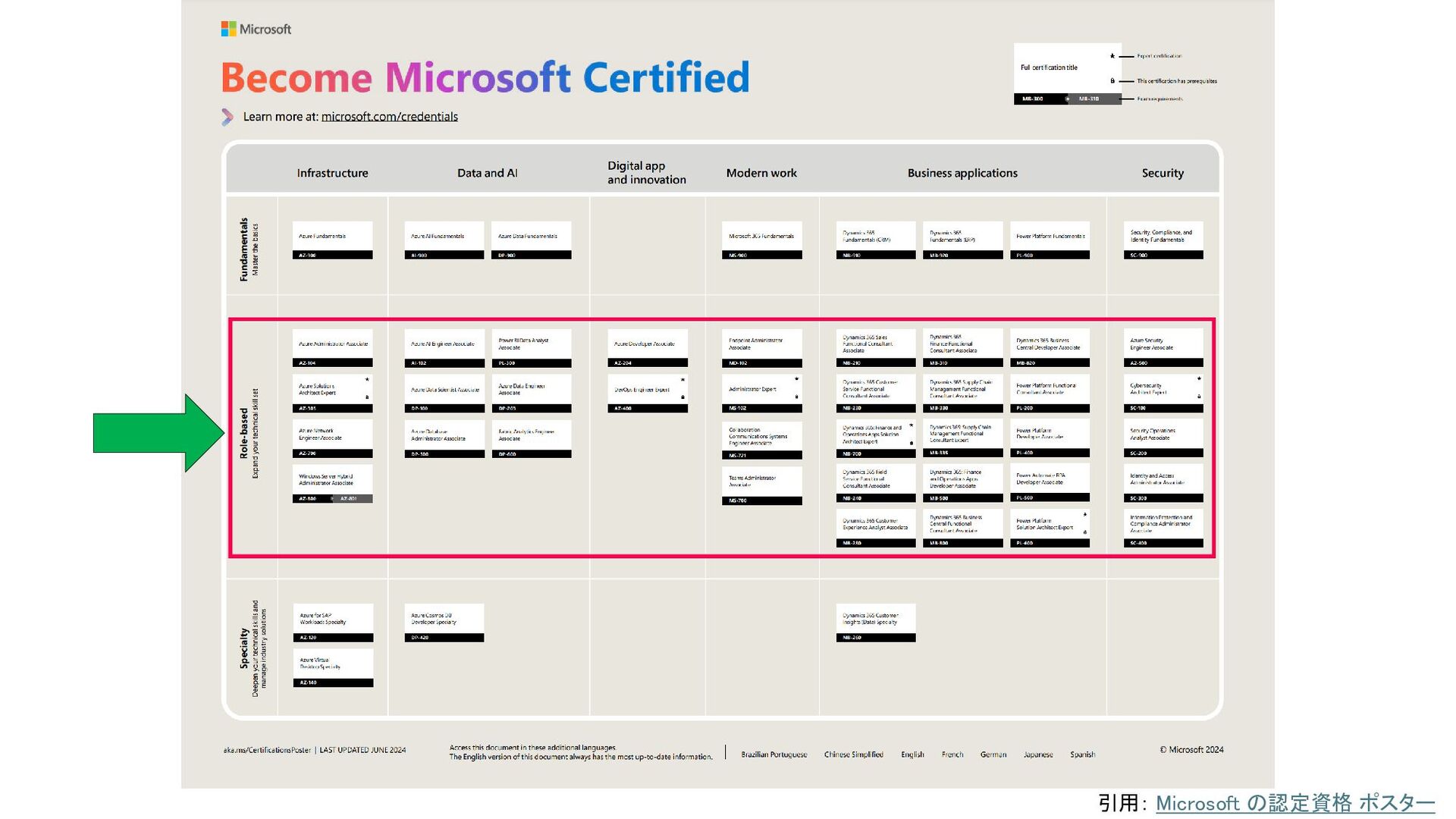Open the Azure AI Fundamentals AI-900 card
The image size is (1456, 819).
(444, 240)
